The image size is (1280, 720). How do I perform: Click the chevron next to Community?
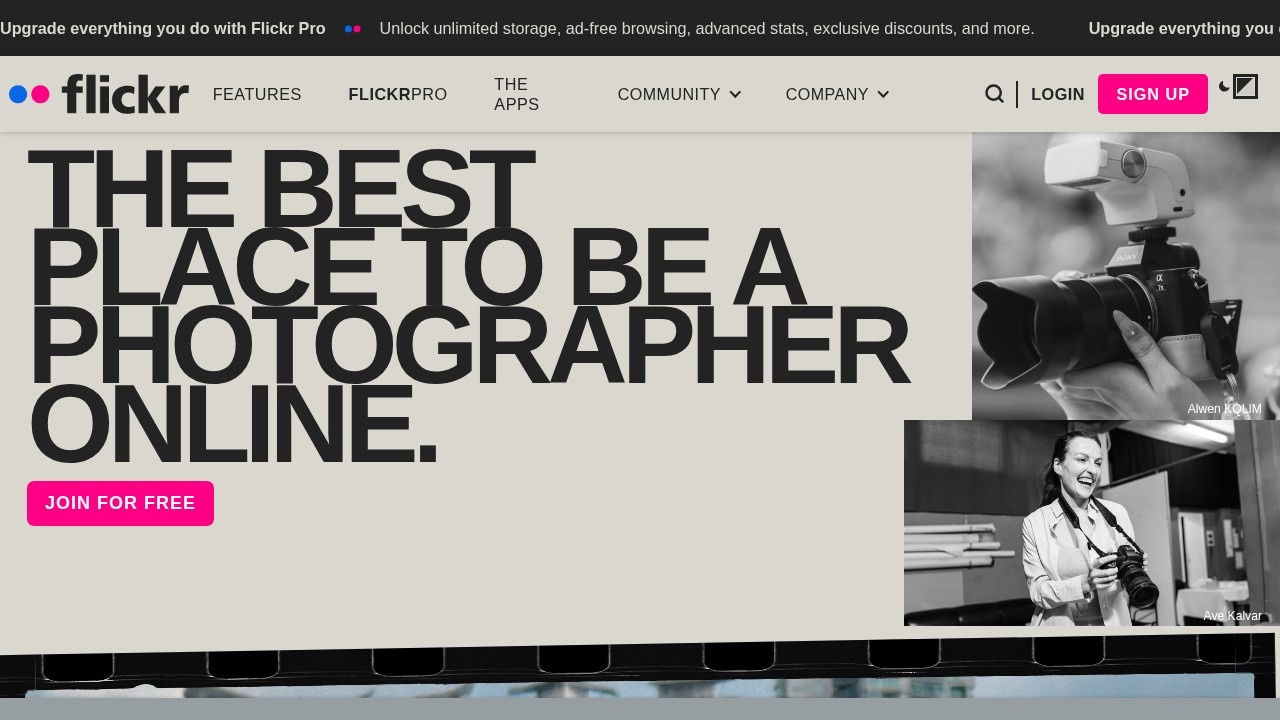[x=735, y=94]
